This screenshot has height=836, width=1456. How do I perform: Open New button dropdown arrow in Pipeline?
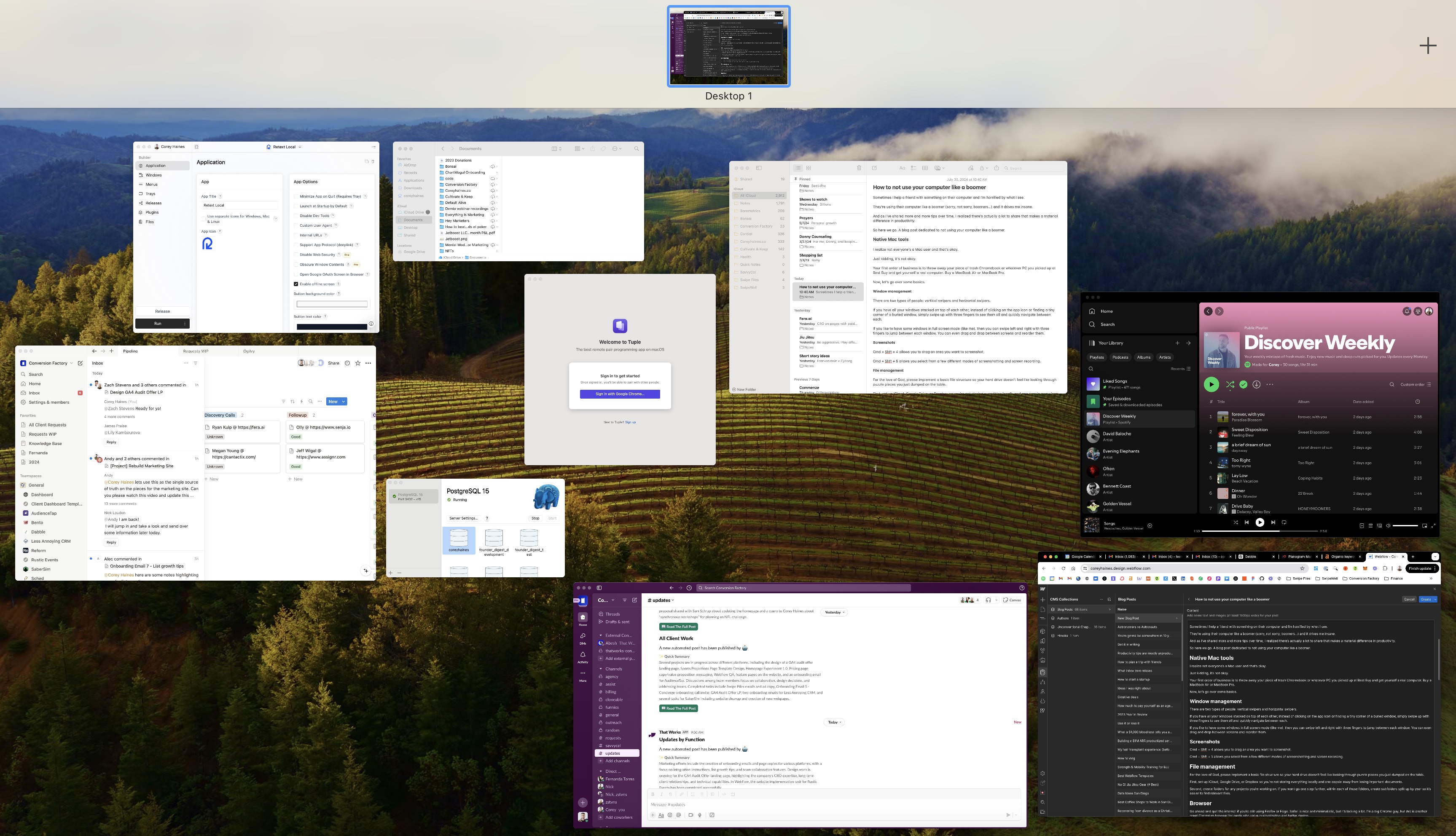pyautogui.click(x=344, y=402)
